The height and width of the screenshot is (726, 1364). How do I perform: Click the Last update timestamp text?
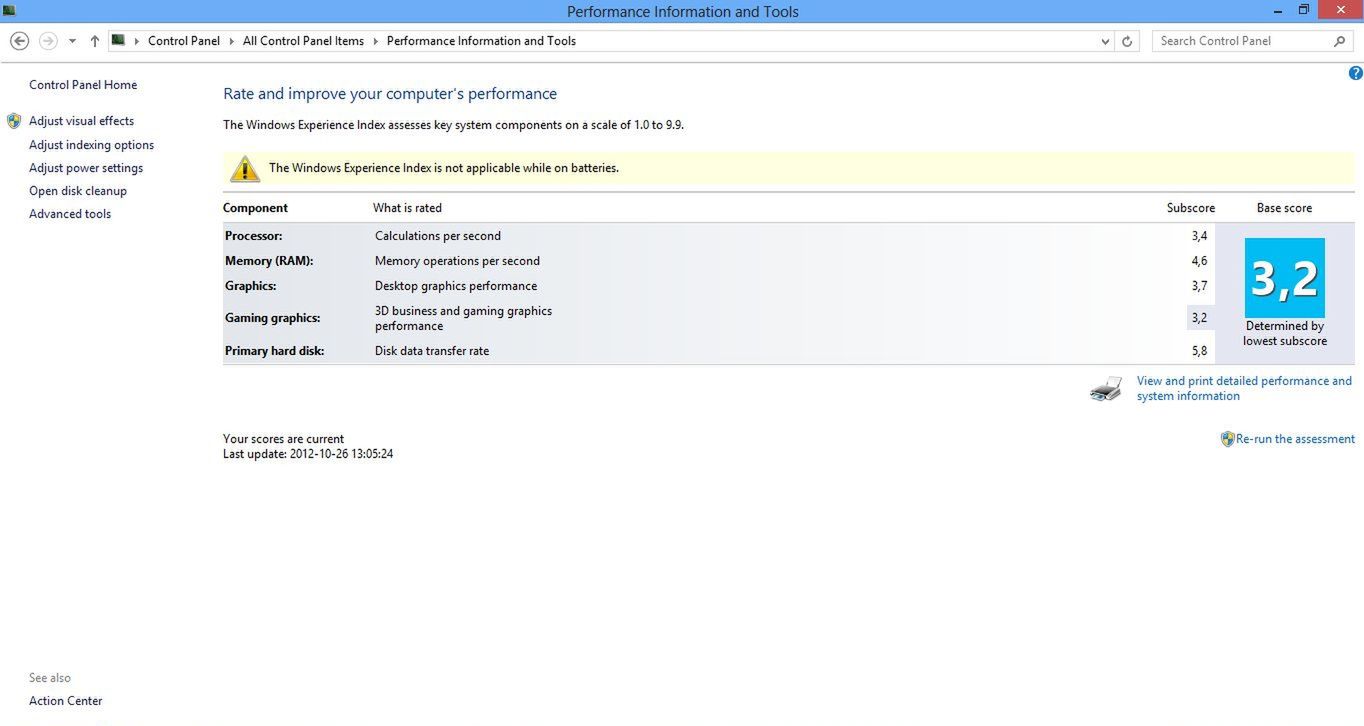click(308, 454)
